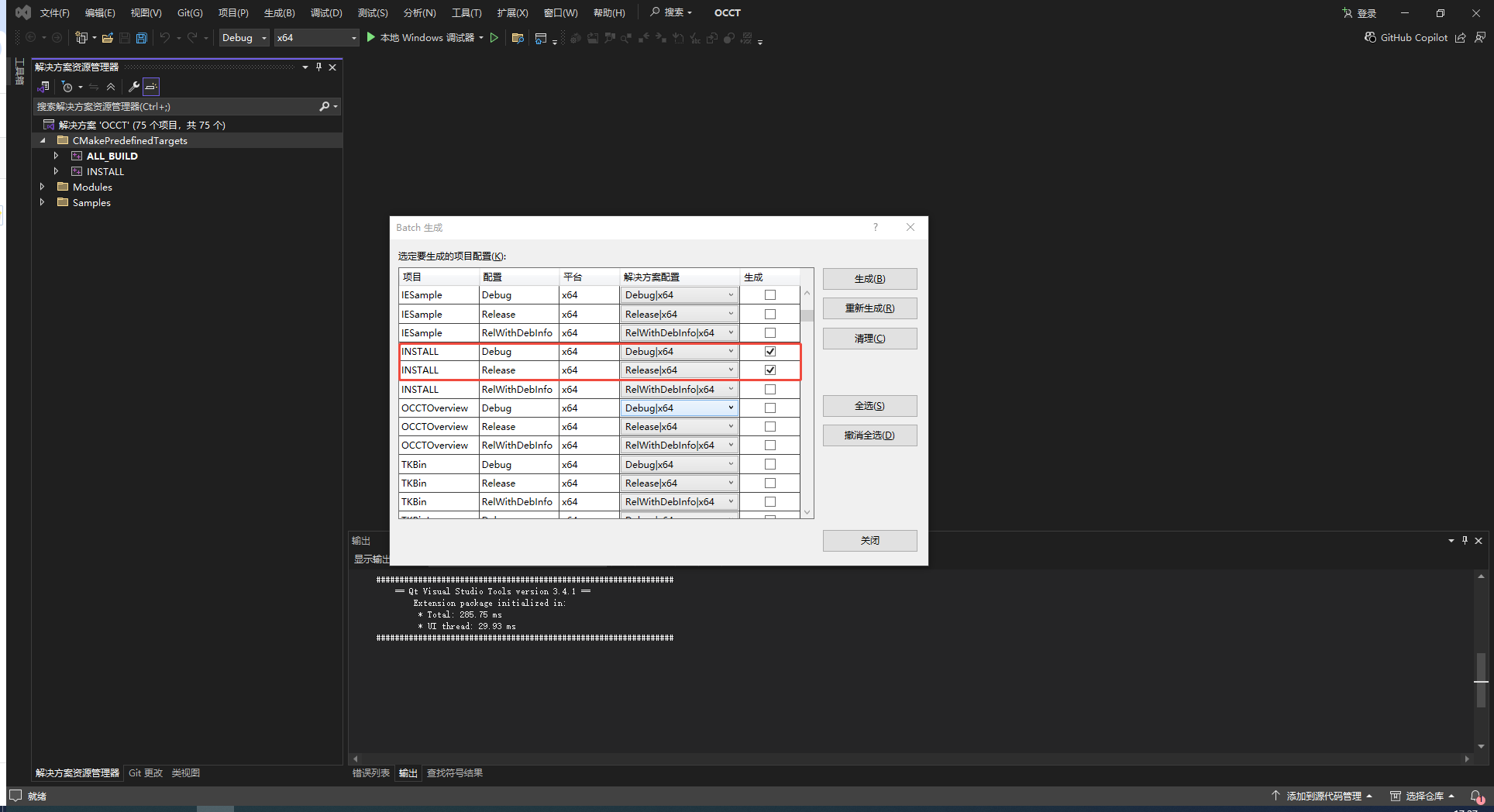Collapse the CMakePredefinedTargets folder
The width and height of the screenshot is (1494, 812).
pyautogui.click(x=43, y=141)
